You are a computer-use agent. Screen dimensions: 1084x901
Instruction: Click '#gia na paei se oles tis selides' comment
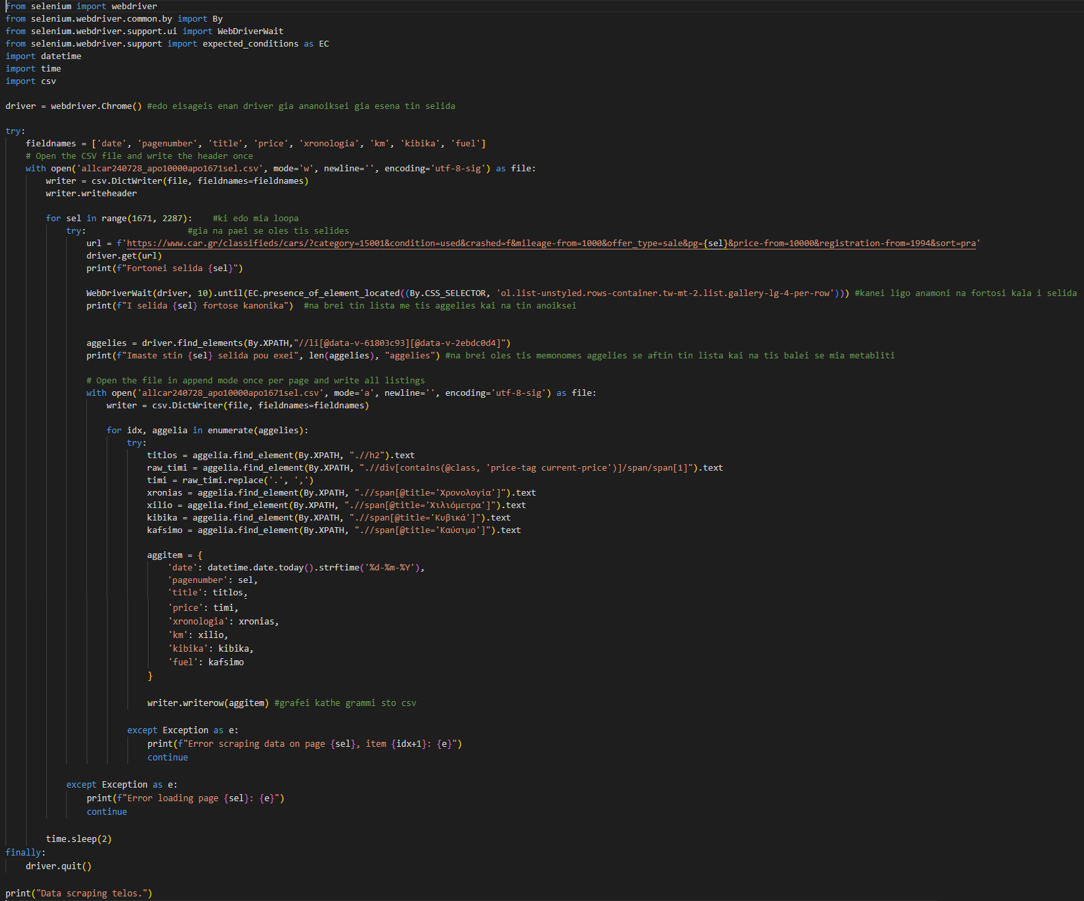(x=268, y=230)
